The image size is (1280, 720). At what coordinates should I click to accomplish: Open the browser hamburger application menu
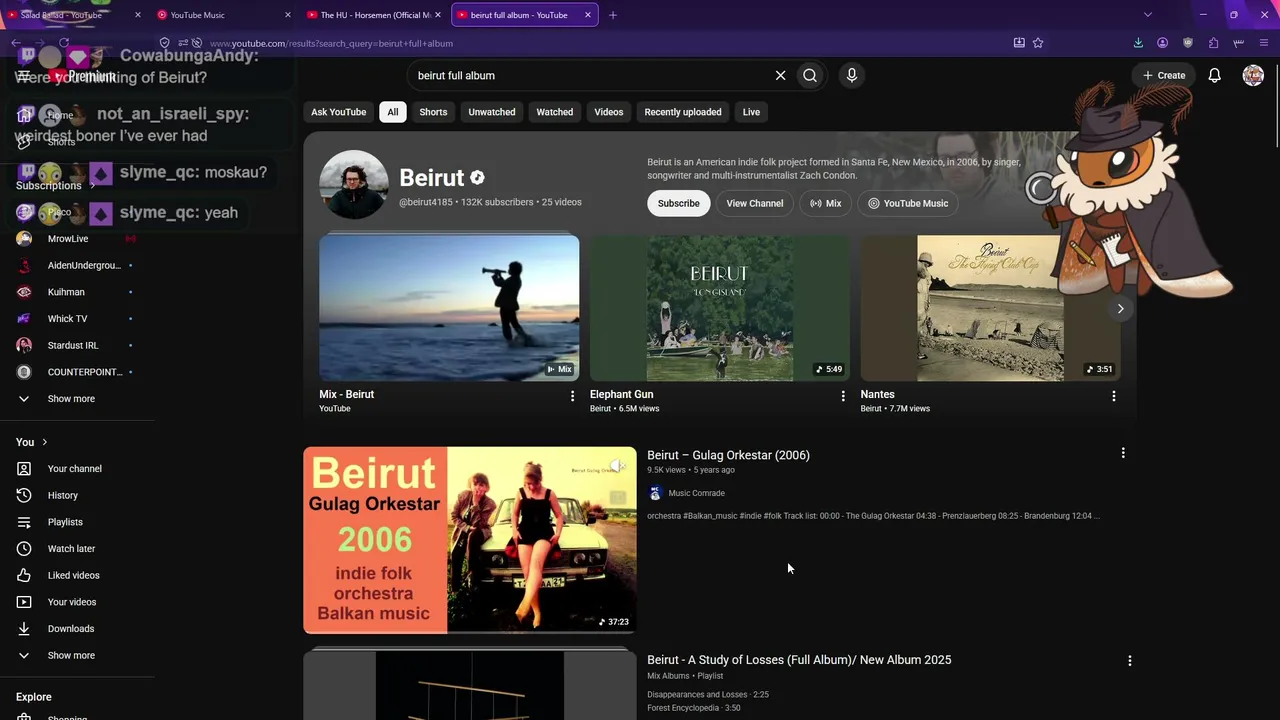click(1264, 43)
